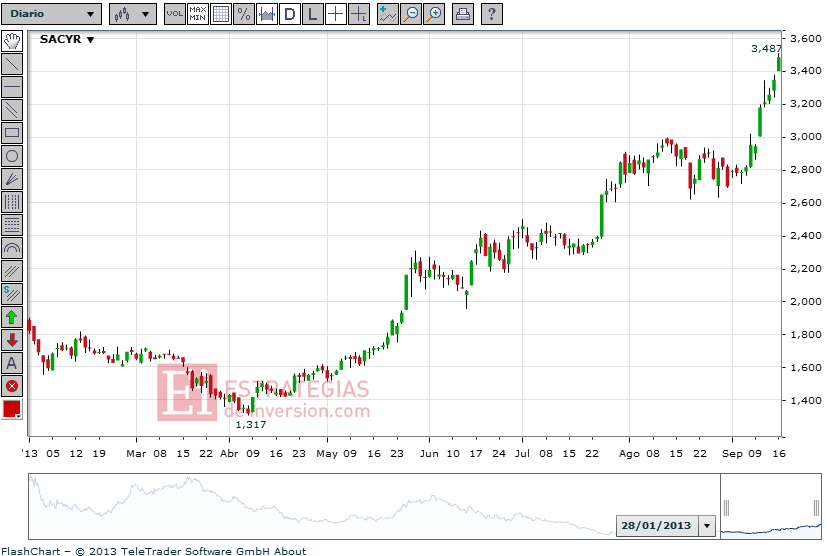The height and width of the screenshot is (556, 827).
Task: Select the diagonal speed lines tool
Action: pyautogui.click(x=12, y=272)
